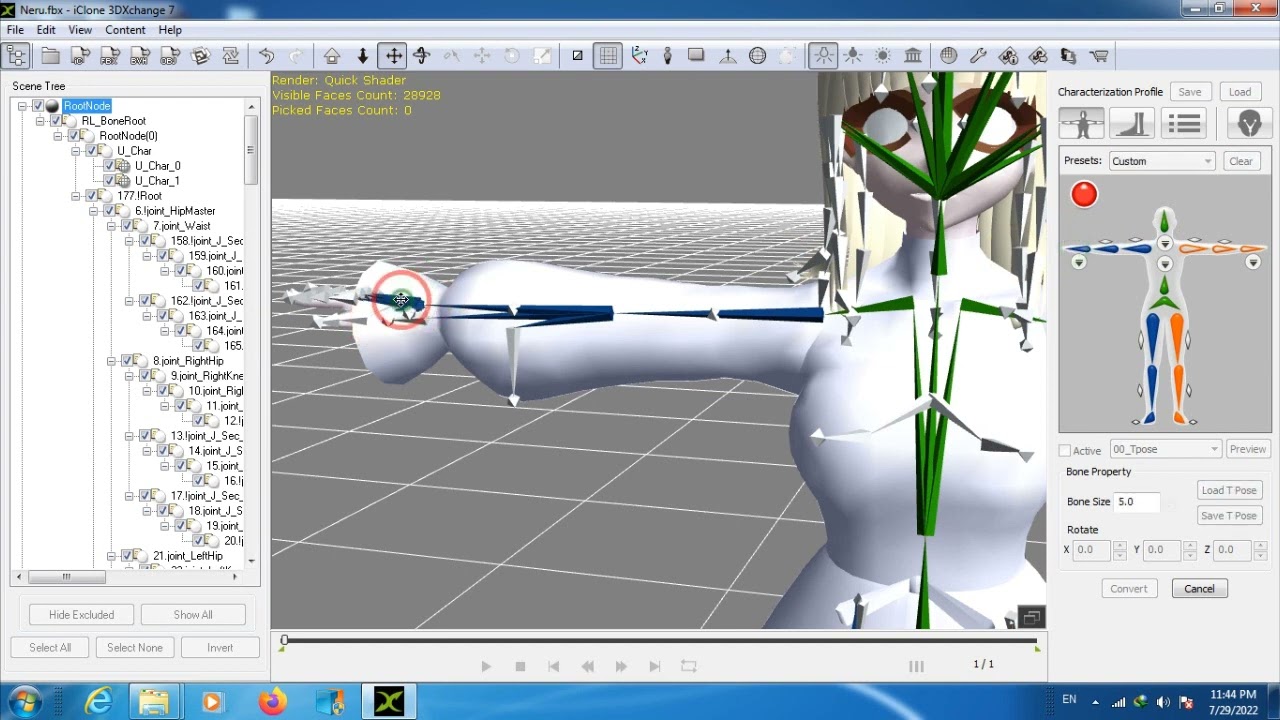Toggle the grid display icon
The width and height of the screenshot is (1280, 720).
608,56
